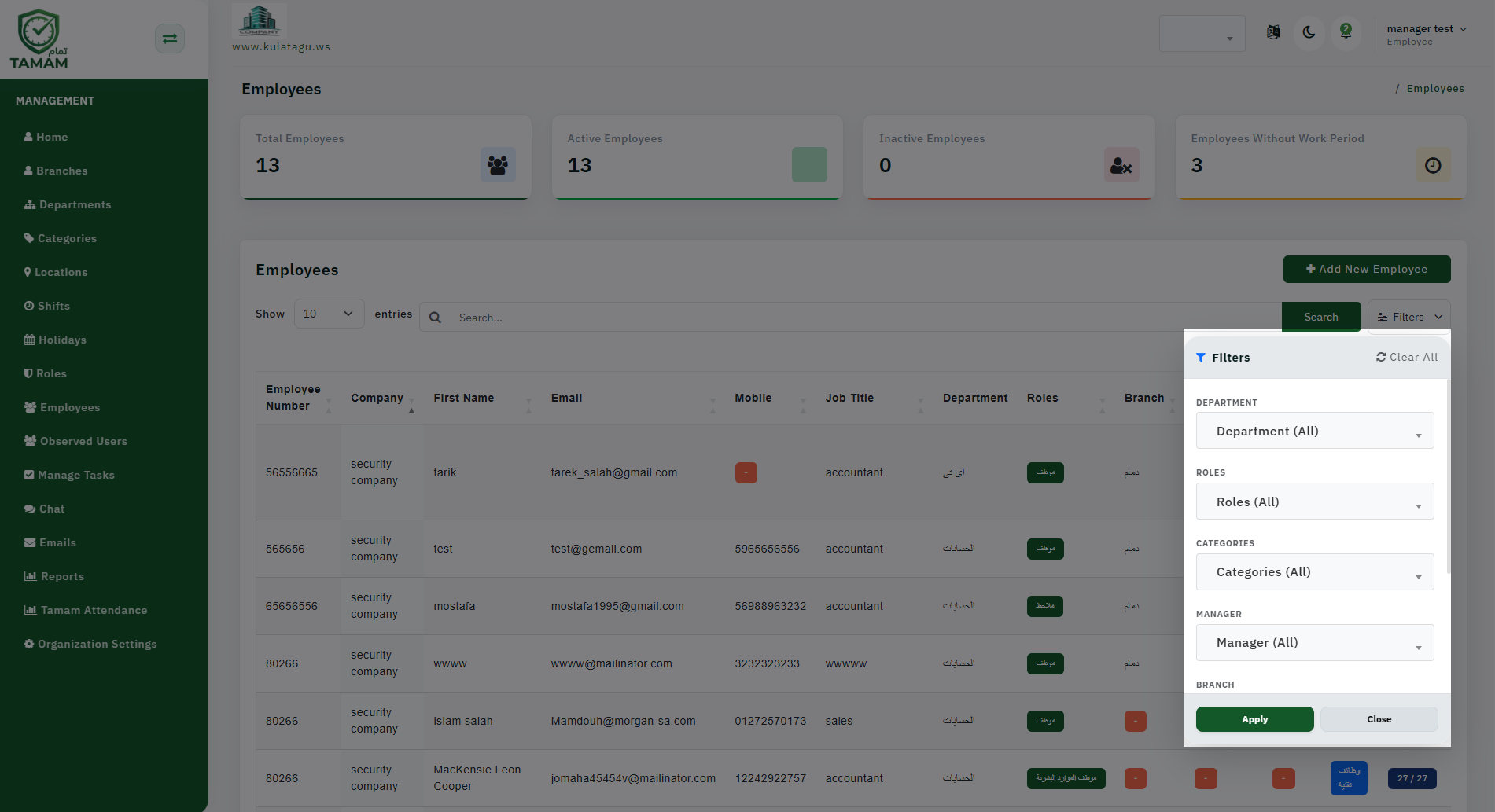Apply the selected filters
Viewport: 1495px width, 812px height.
[x=1255, y=719]
